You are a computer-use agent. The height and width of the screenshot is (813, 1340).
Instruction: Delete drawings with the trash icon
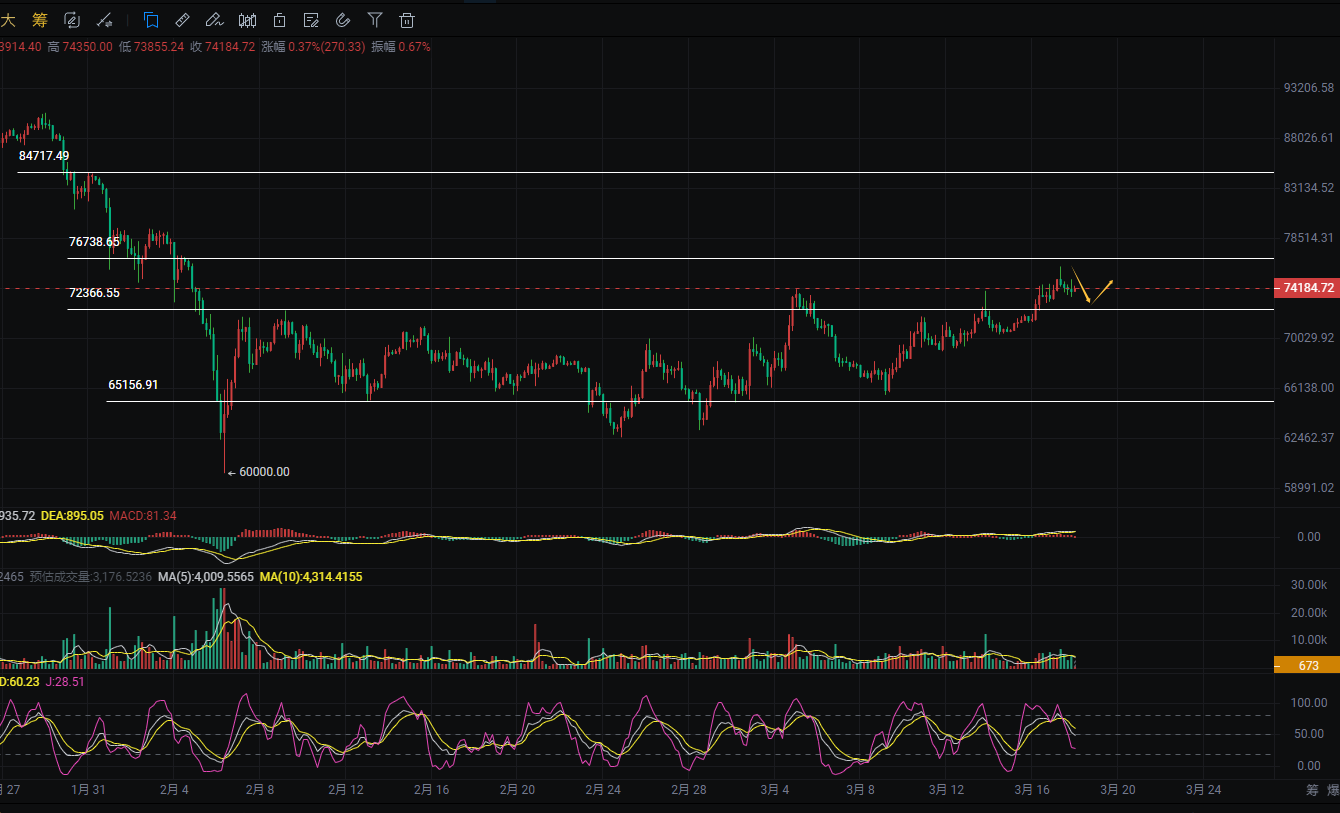(x=406, y=19)
